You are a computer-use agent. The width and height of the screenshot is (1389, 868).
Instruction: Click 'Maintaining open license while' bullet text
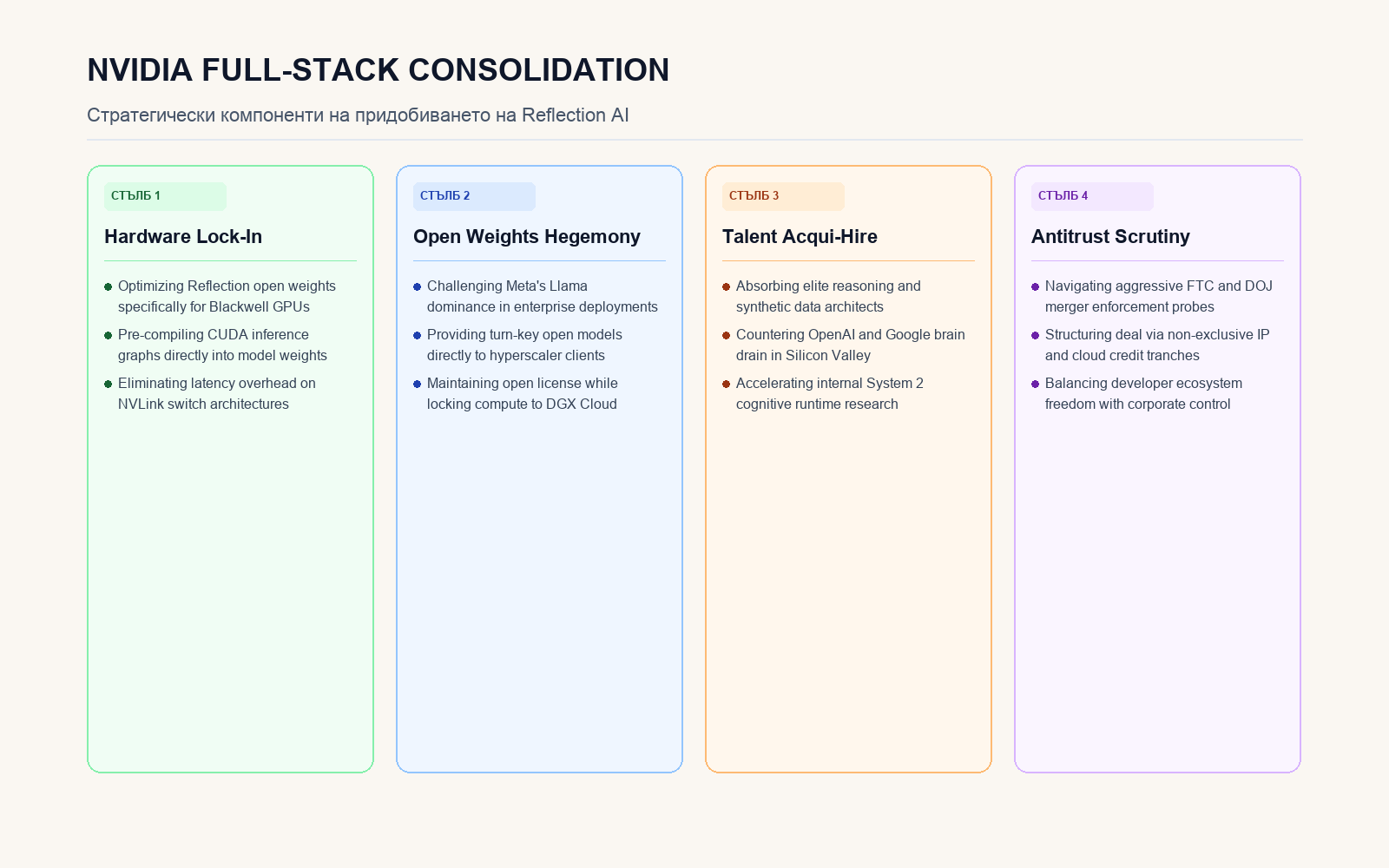click(523, 393)
